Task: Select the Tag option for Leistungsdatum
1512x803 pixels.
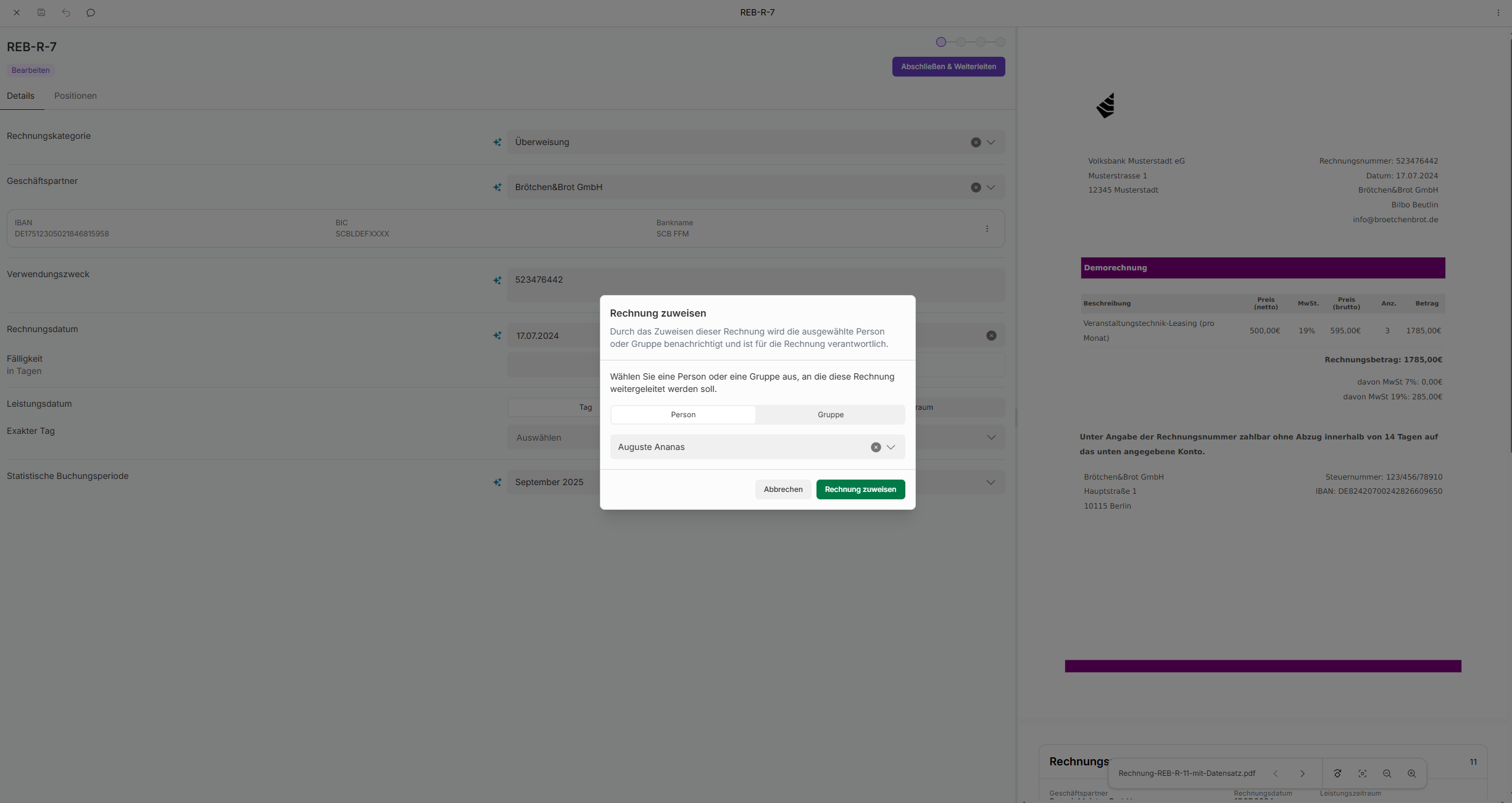Action: [x=585, y=407]
